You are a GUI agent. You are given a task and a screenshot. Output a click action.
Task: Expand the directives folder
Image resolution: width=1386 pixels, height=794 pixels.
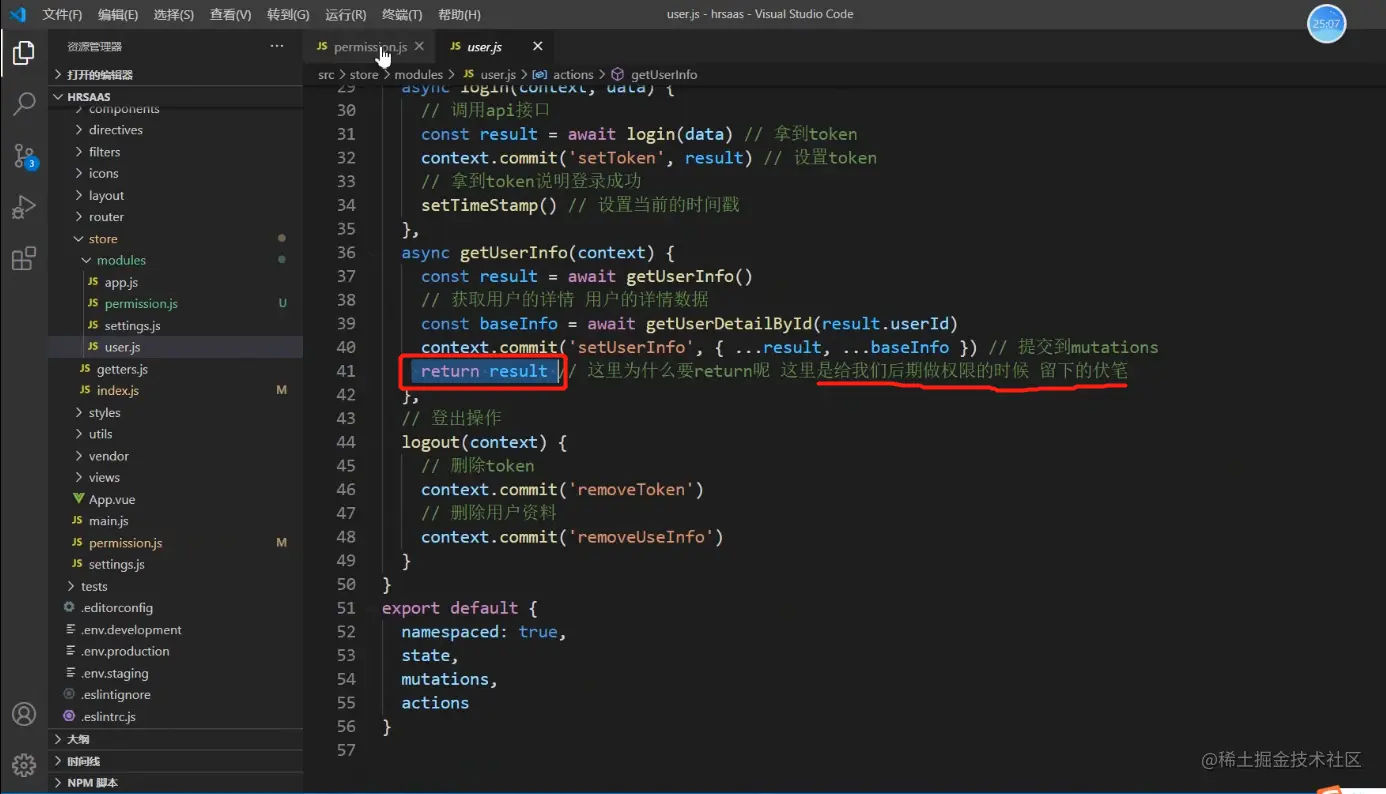tap(176, 130)
